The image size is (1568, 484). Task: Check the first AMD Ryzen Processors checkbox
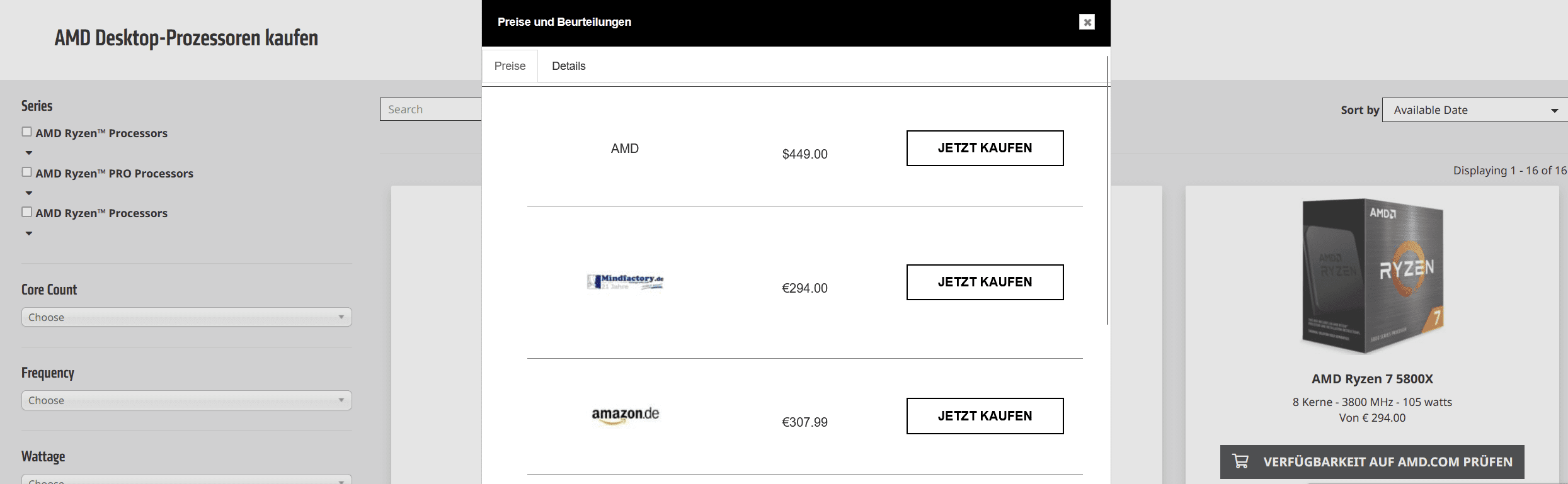click(x=26, y=132)
